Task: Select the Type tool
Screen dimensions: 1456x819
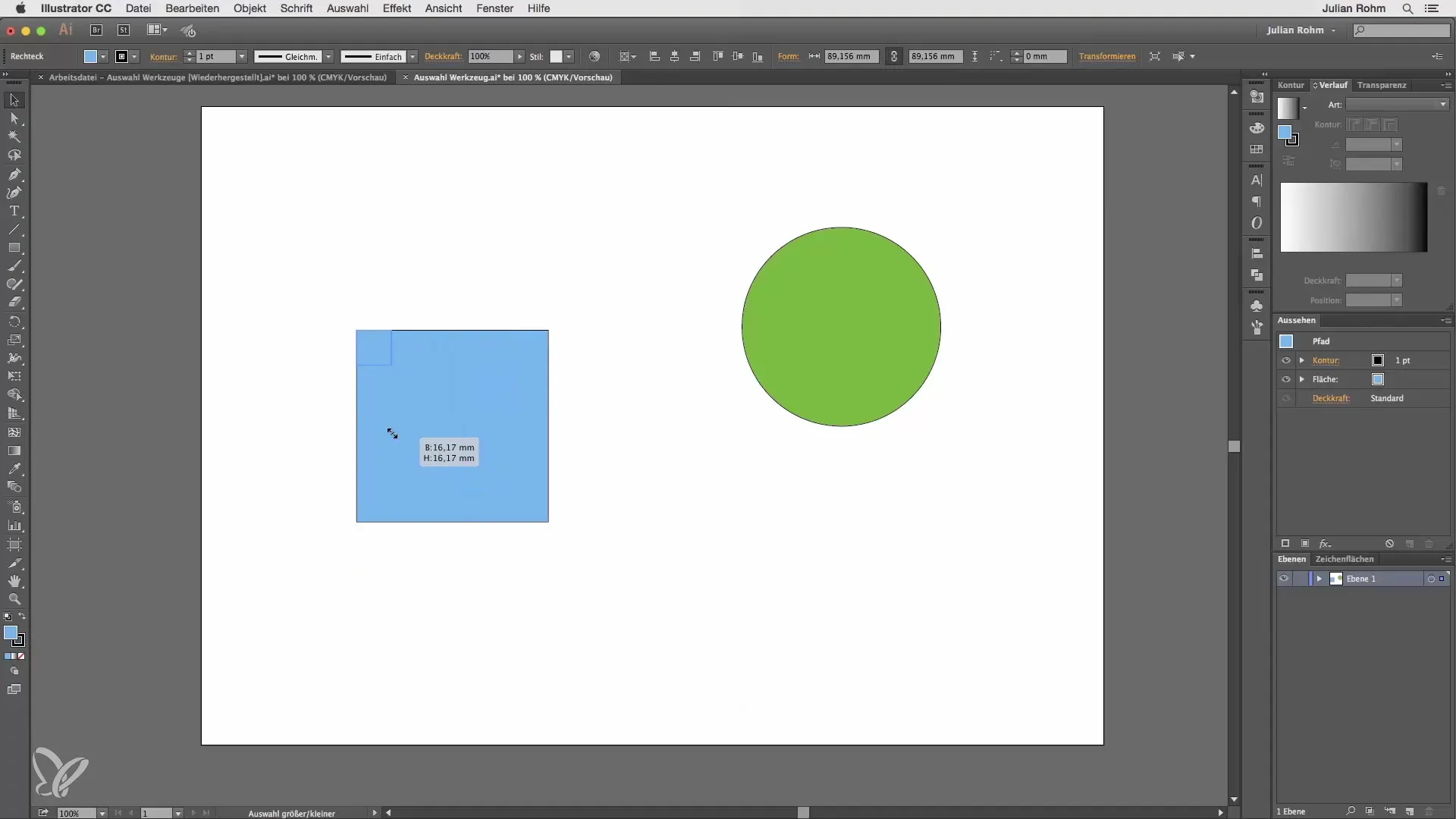Action: [x=14, y=212]
